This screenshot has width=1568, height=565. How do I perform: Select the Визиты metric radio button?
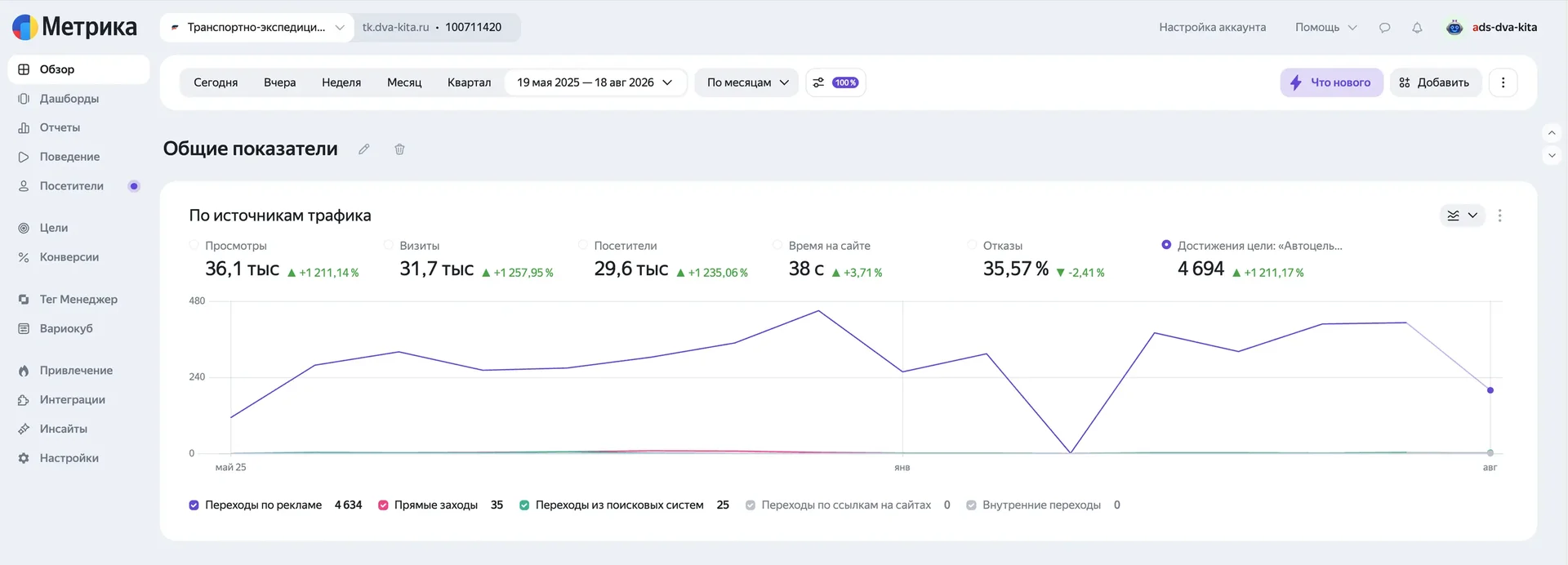389,245
